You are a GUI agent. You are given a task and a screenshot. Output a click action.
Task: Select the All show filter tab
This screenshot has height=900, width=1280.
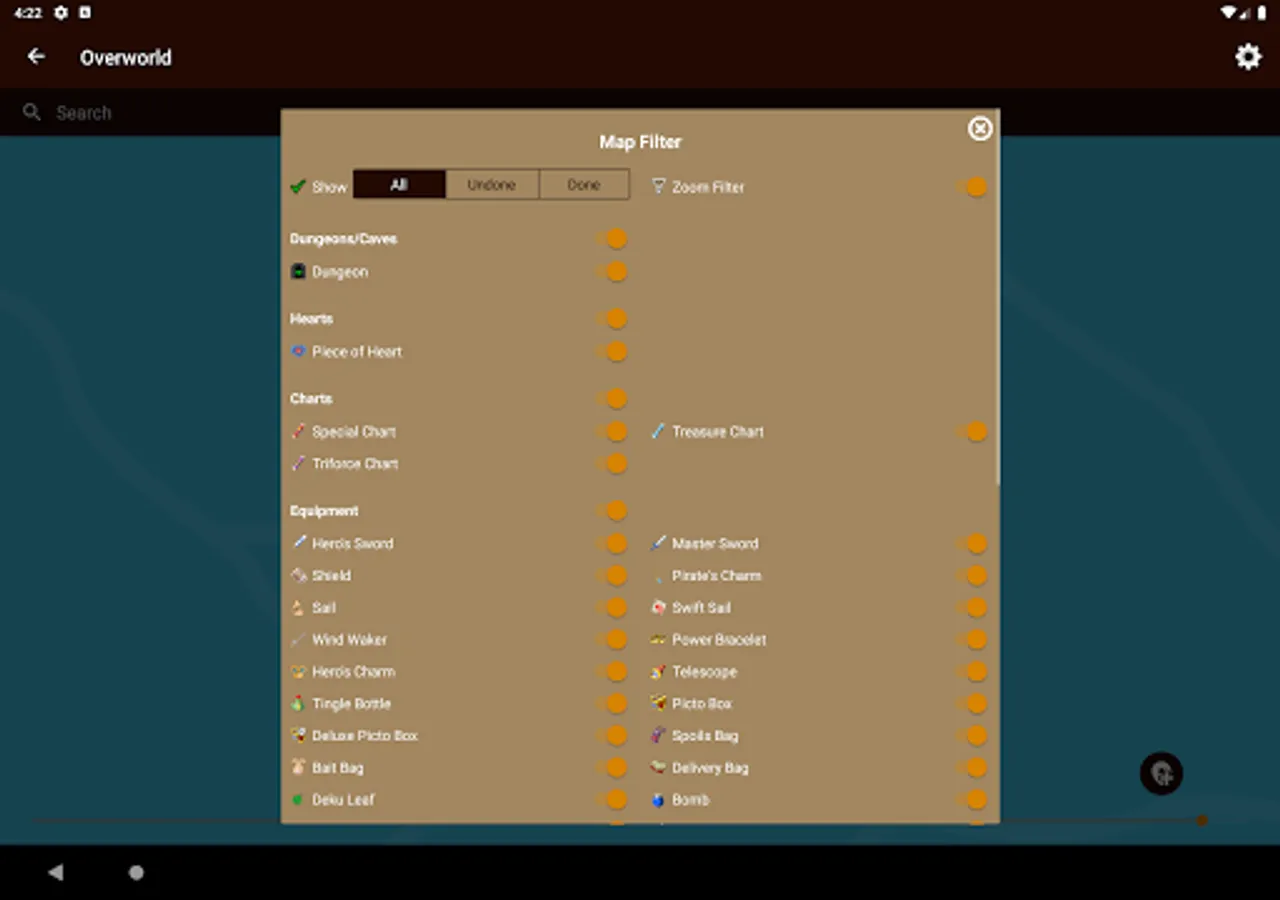point(399,184)
